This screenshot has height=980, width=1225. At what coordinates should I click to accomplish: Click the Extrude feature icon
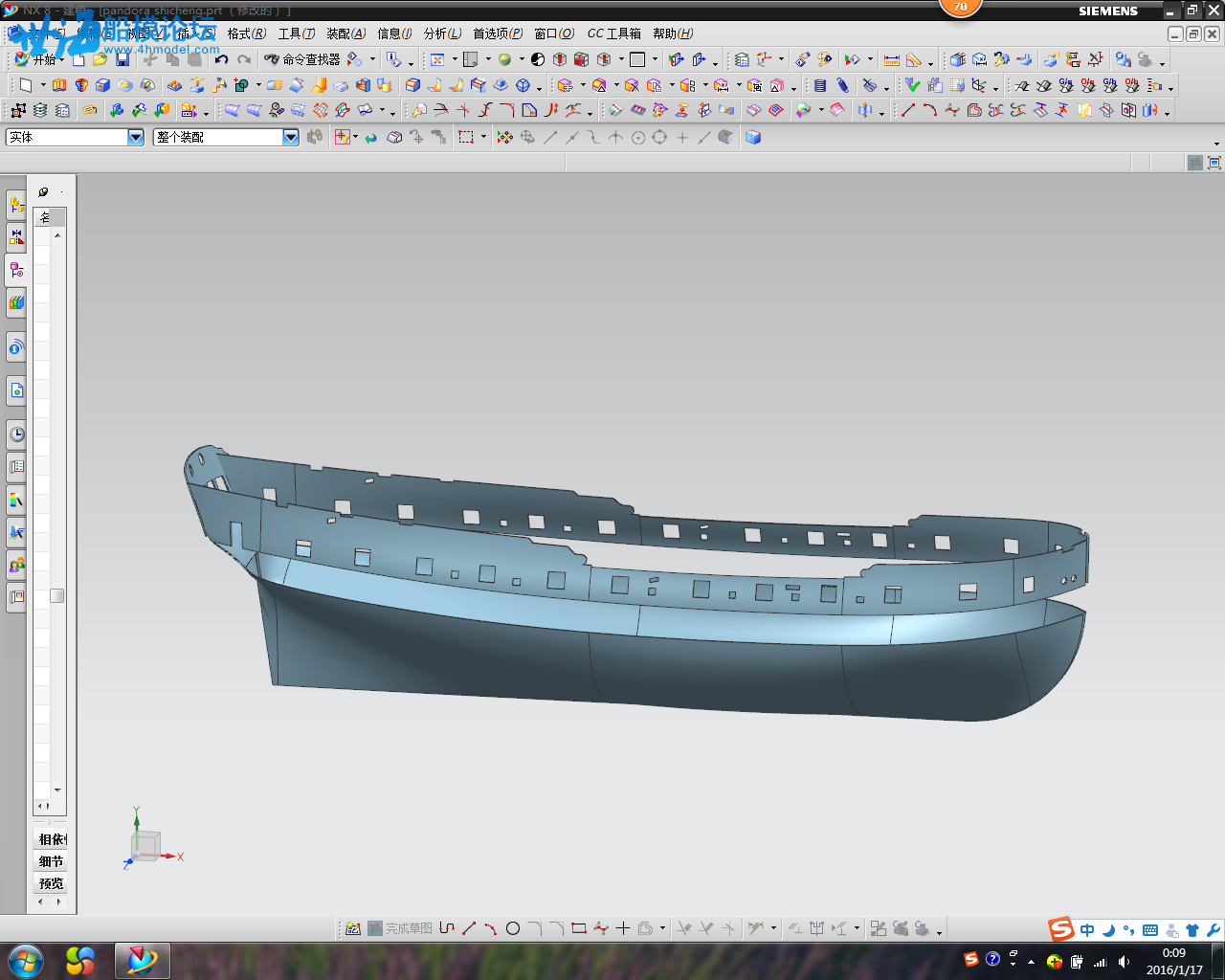pyautogui.click(x=59, y=85)
